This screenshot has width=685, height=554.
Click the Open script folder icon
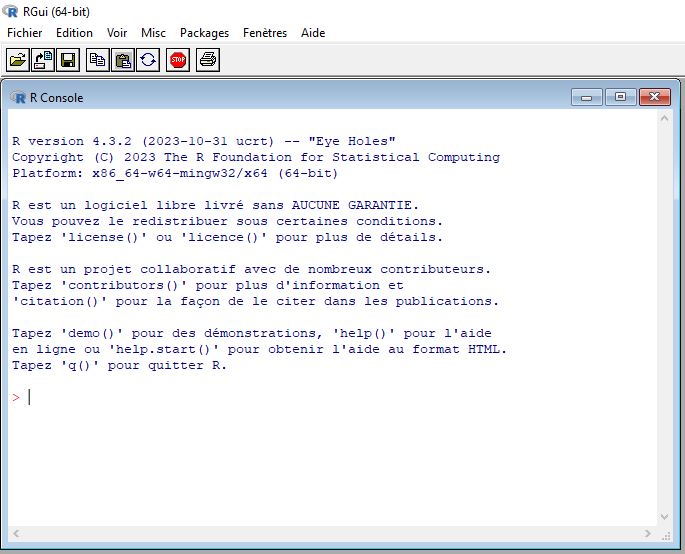tap(18, 60)
